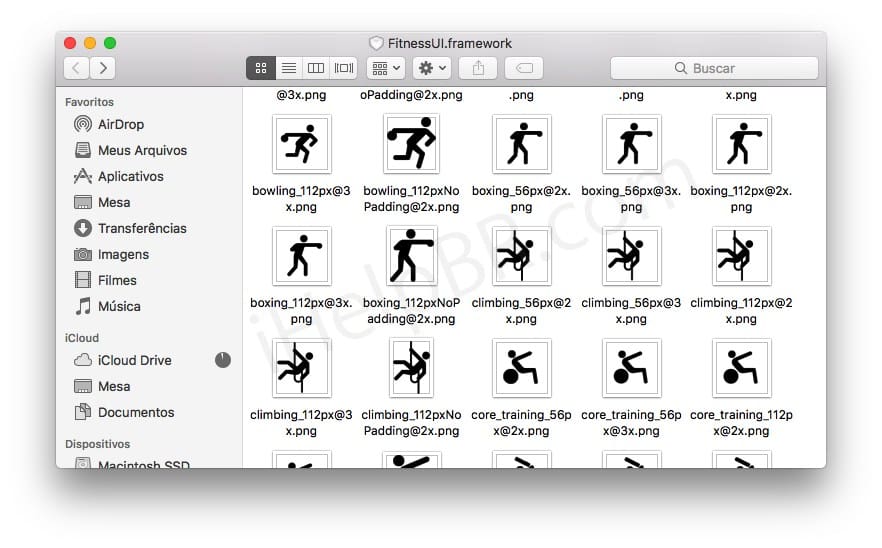
Task: Switch to list view mode
Action: coord(288,68)
